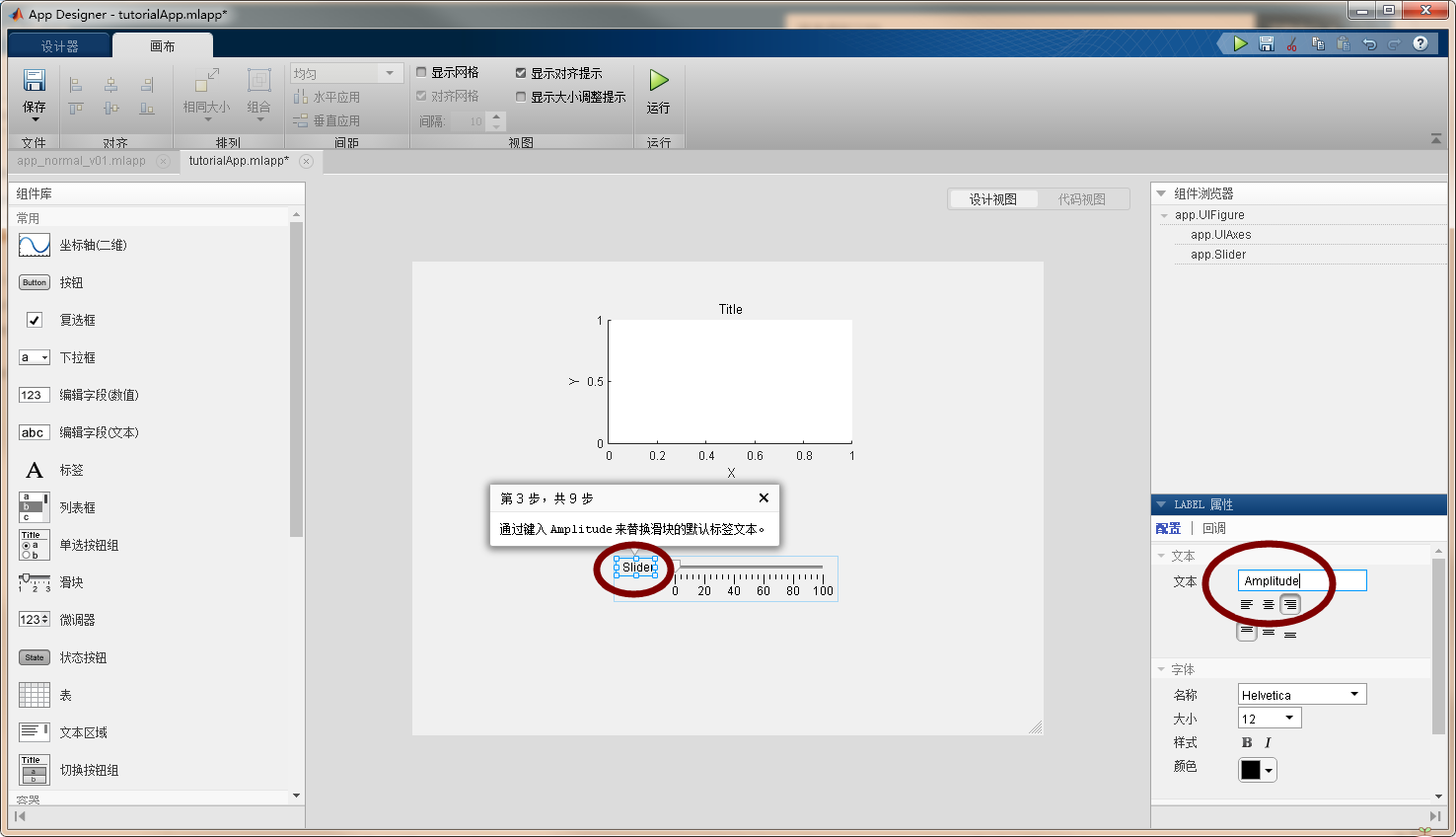
Task: Disable the 显示对齐提示 checkbox
Action: pos(521,72)
